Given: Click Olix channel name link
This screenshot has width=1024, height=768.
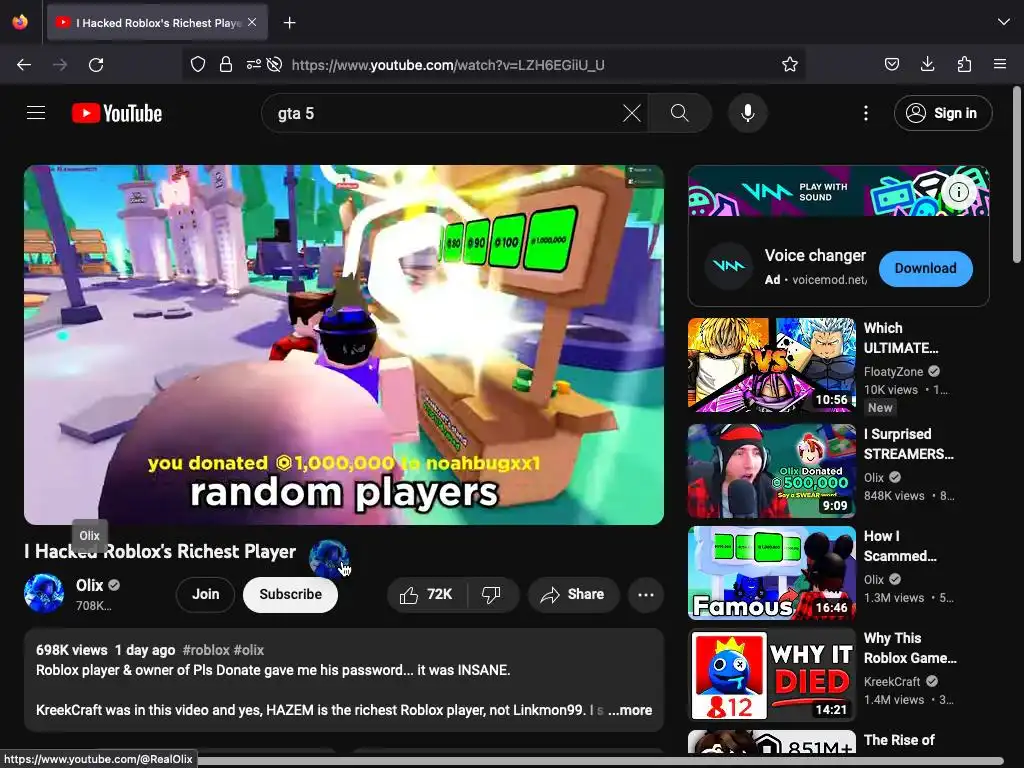Looking at the screenshot, I should tap(89, 585).
